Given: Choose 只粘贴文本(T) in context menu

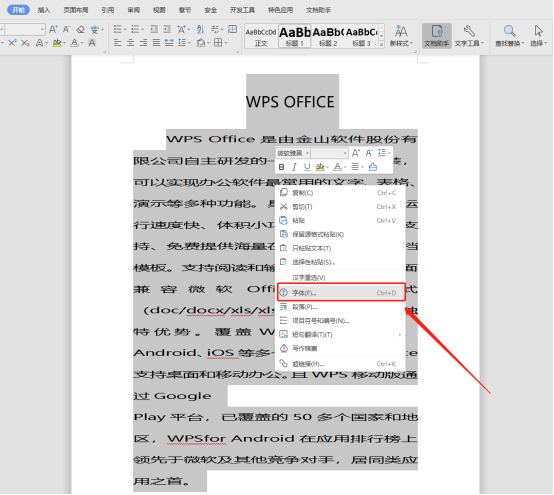Looking at the screenshot, I should 340,248.
